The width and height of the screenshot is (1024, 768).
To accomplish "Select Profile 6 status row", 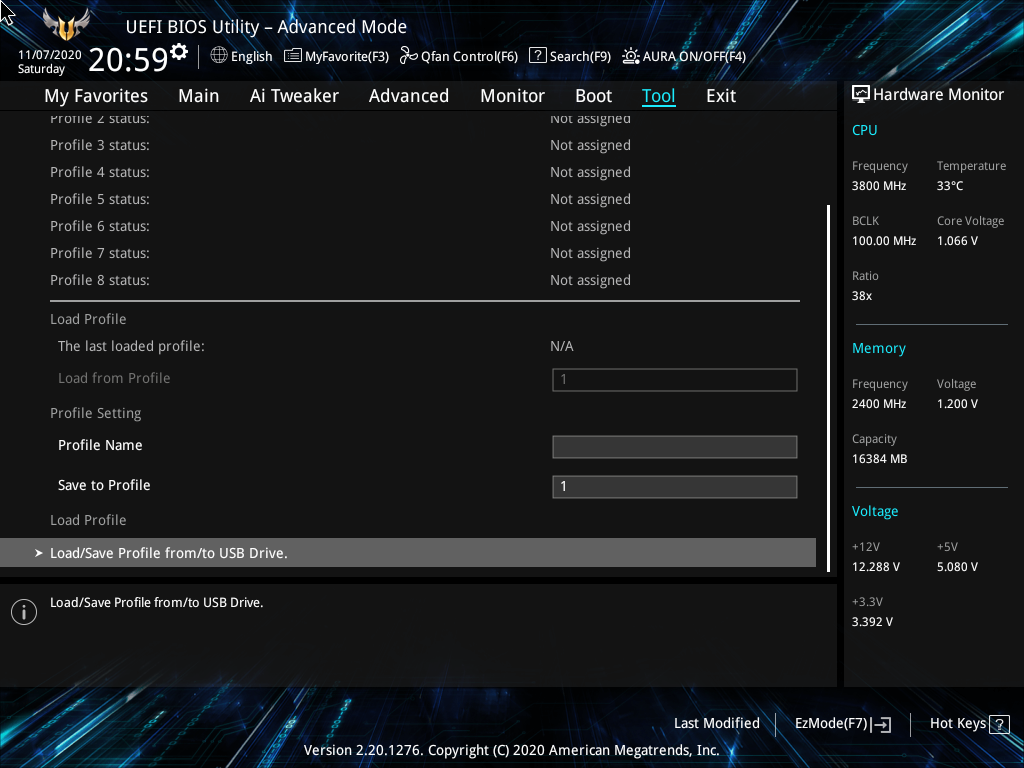I will pyautogui.click(x=424, y=226).
